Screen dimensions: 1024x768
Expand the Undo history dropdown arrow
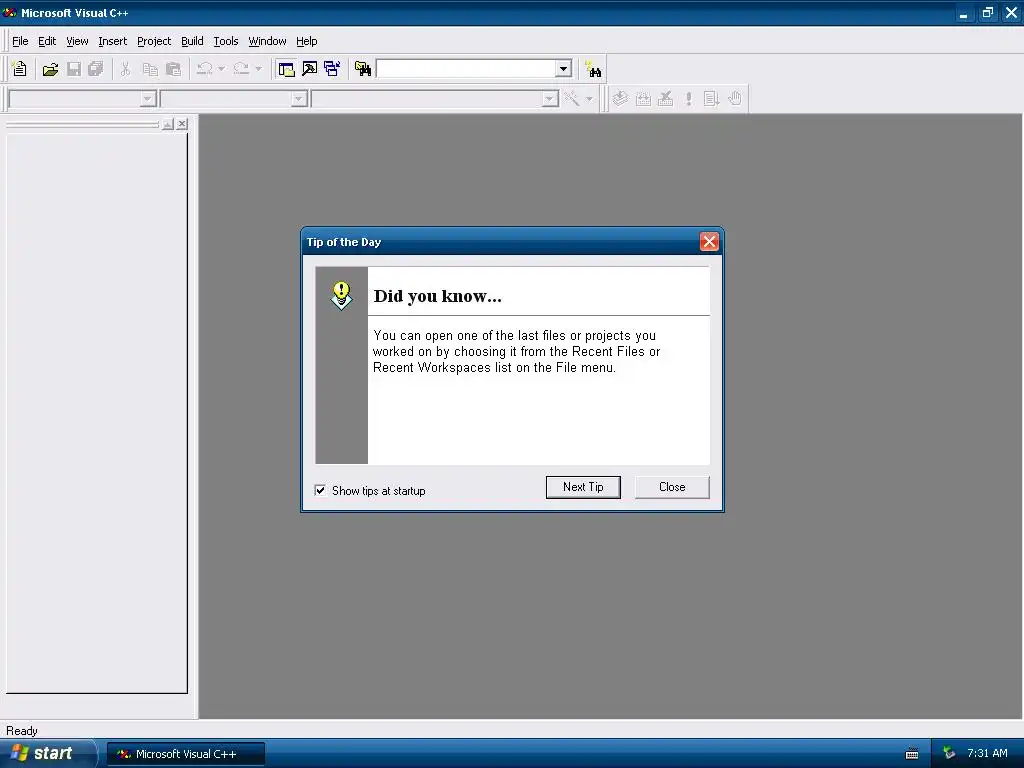(221, 69)
